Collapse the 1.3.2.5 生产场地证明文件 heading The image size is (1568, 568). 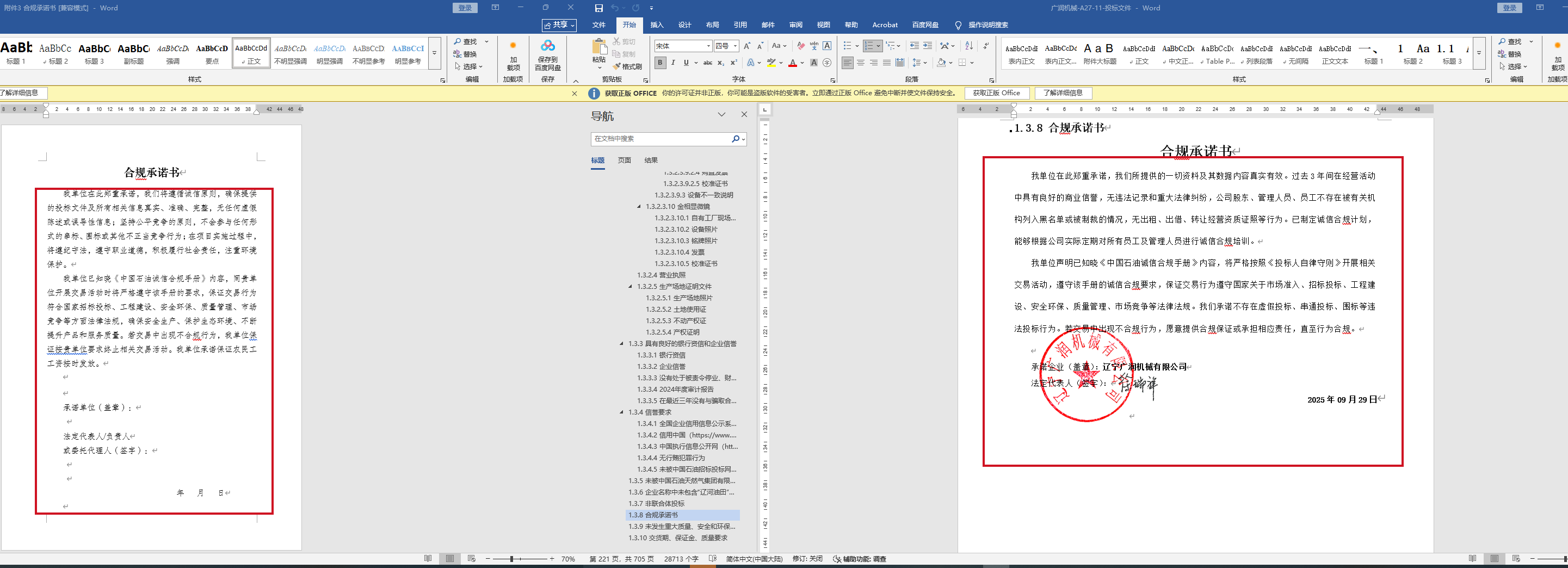coord(631,287)
